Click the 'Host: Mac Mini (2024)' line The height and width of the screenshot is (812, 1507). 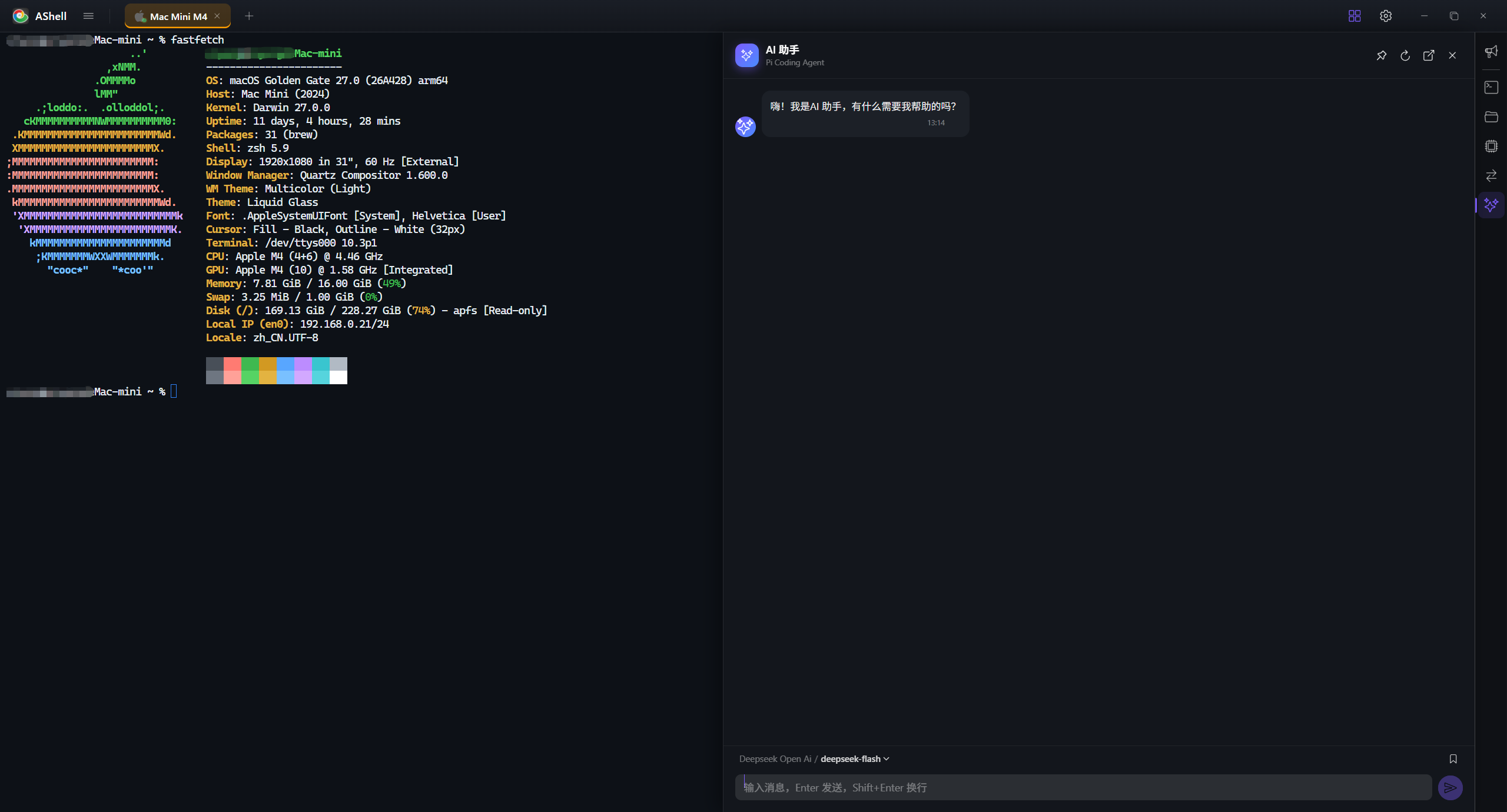268,94
